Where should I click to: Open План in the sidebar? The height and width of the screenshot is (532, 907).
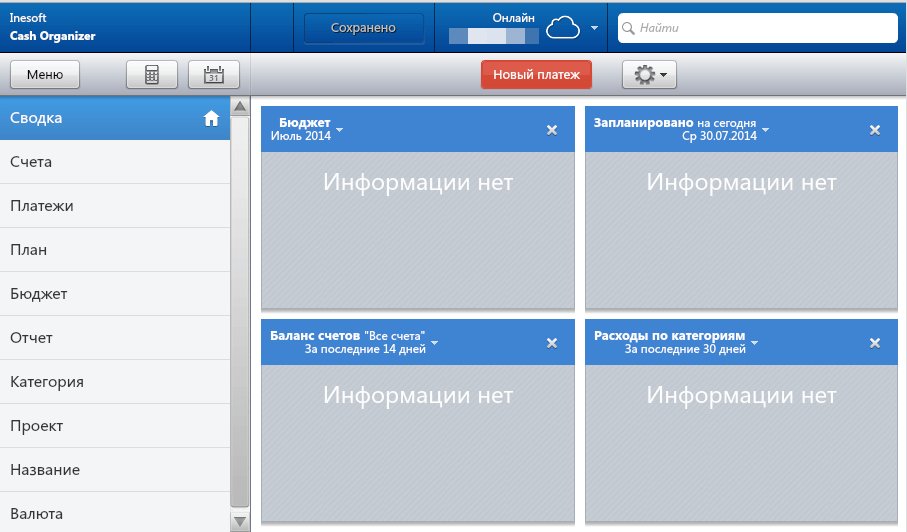115,250
